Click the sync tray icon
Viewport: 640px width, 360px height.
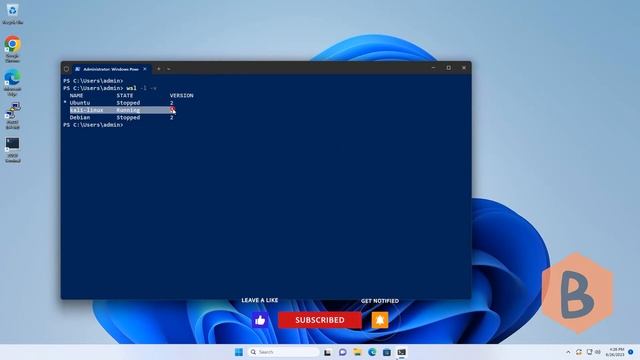pyautogui.click(x=579, y=352)
